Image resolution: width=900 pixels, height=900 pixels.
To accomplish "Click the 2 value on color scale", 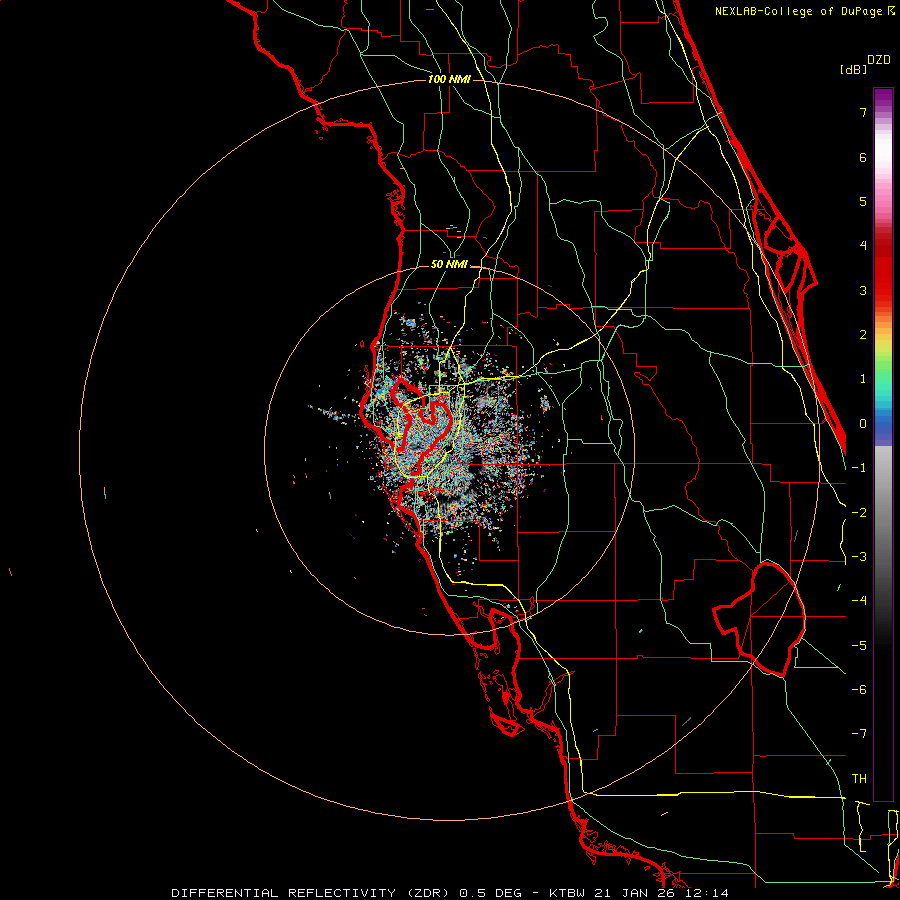I will tap(863, 335).
